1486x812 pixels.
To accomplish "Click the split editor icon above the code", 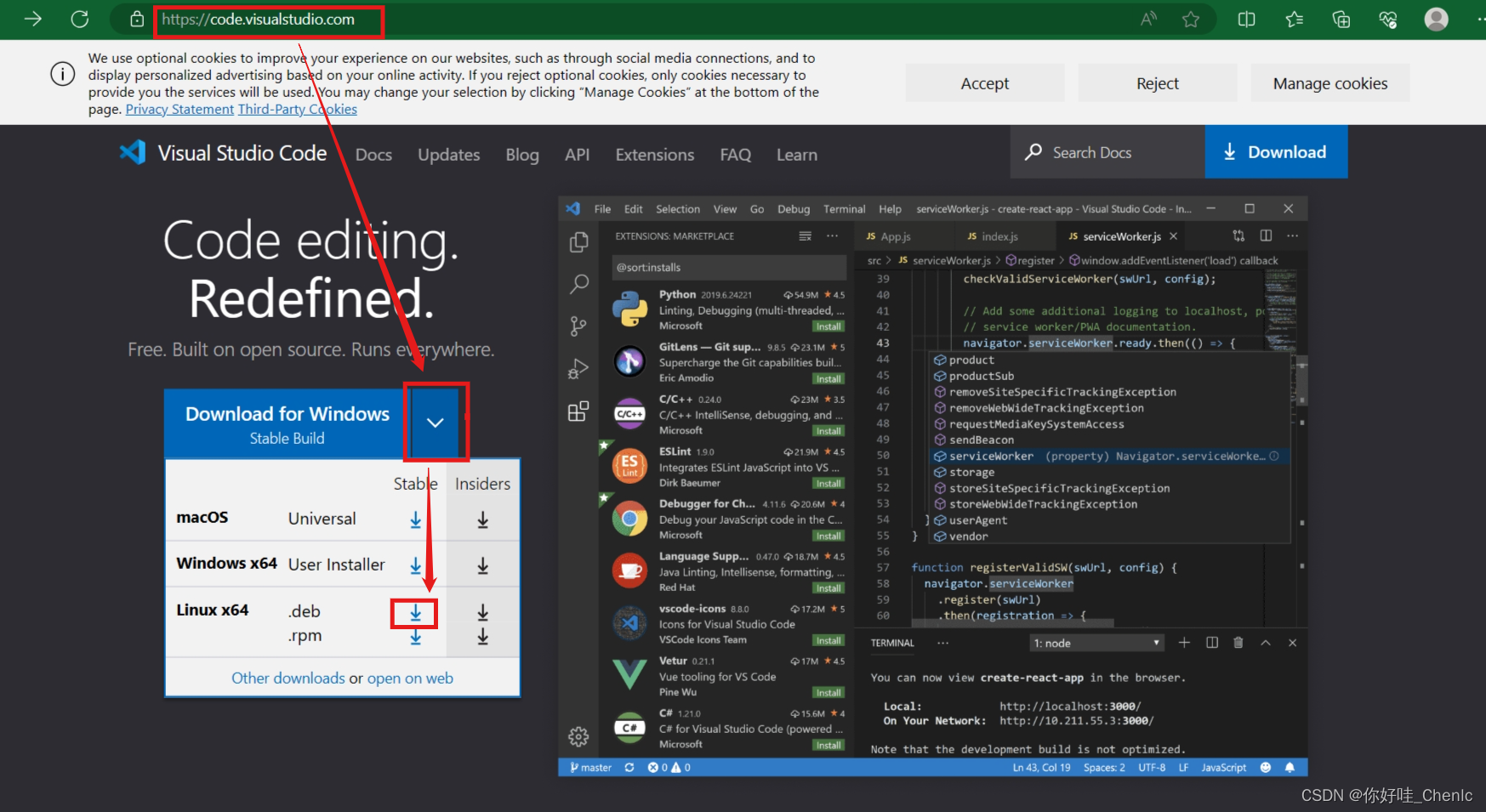I will coord(1267,236).
